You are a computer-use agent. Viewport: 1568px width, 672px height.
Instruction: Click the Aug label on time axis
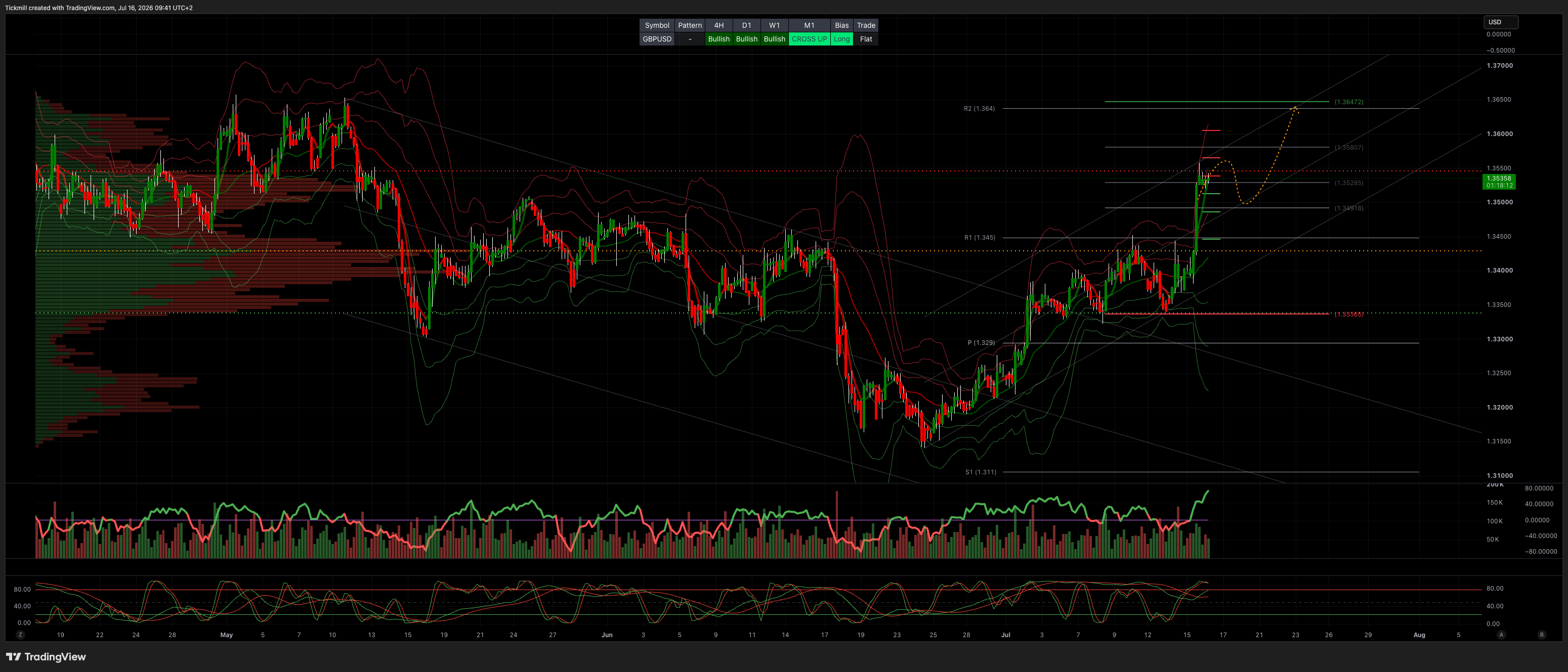(x=1419, y=635)
